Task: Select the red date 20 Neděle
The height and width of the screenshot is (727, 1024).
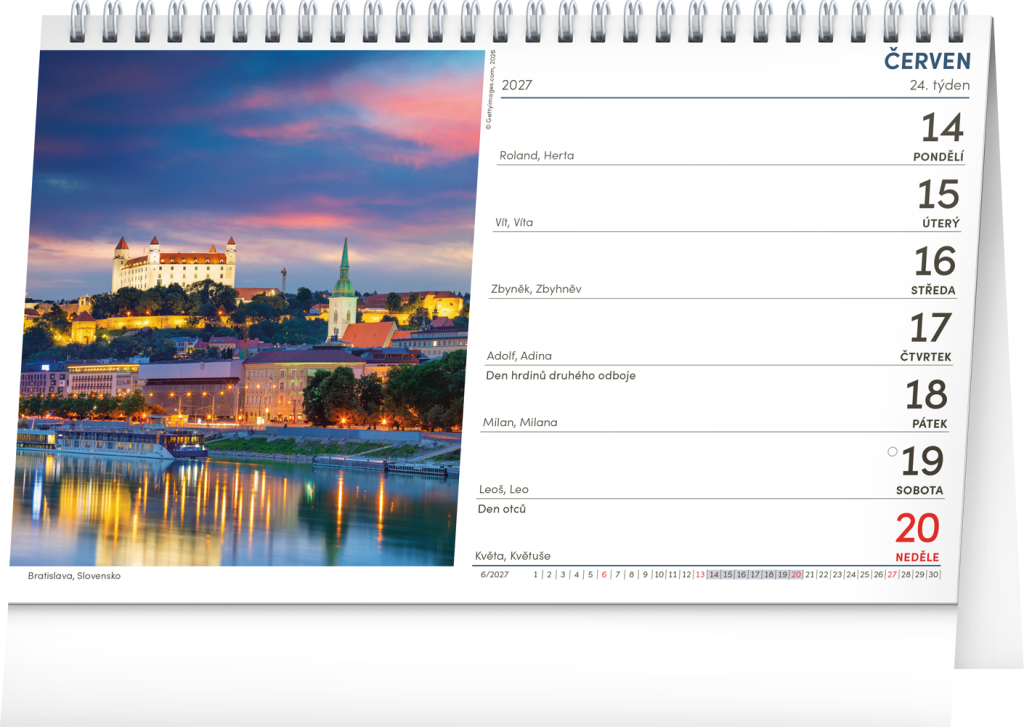Action: (x=917, y=528)
